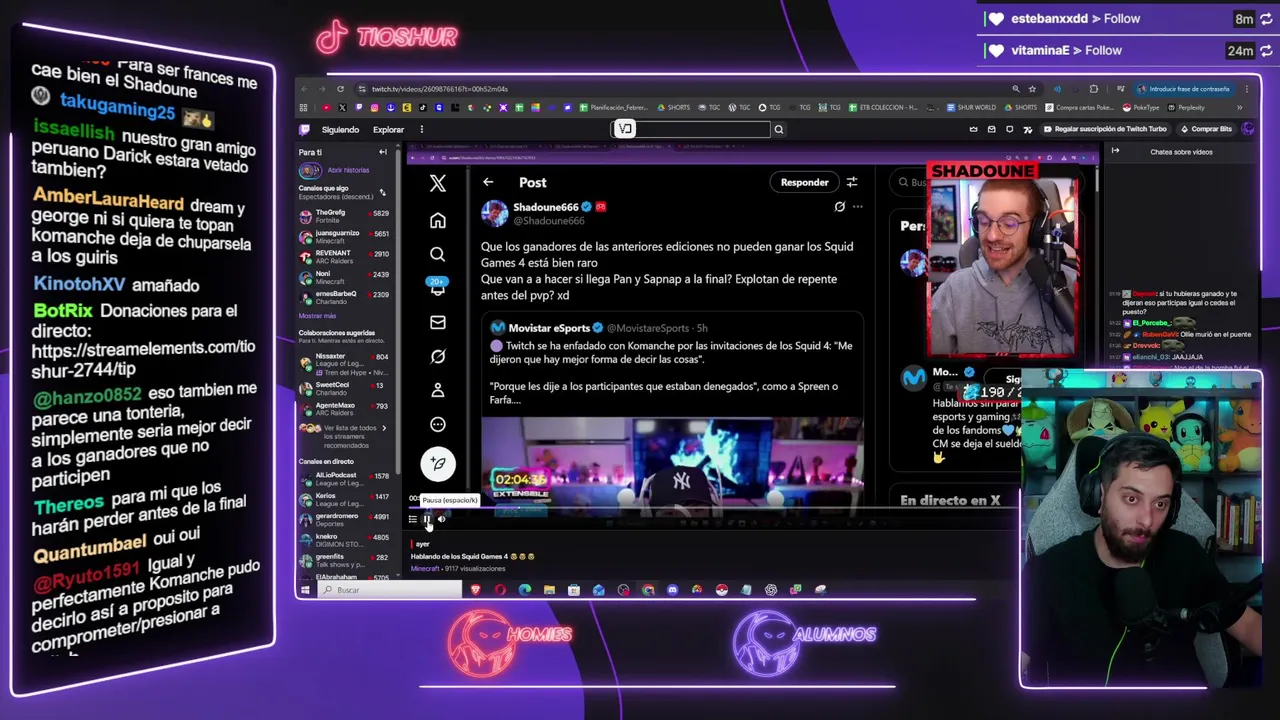
Task: Open X messages envelope icon
Action: pos(437,322)
